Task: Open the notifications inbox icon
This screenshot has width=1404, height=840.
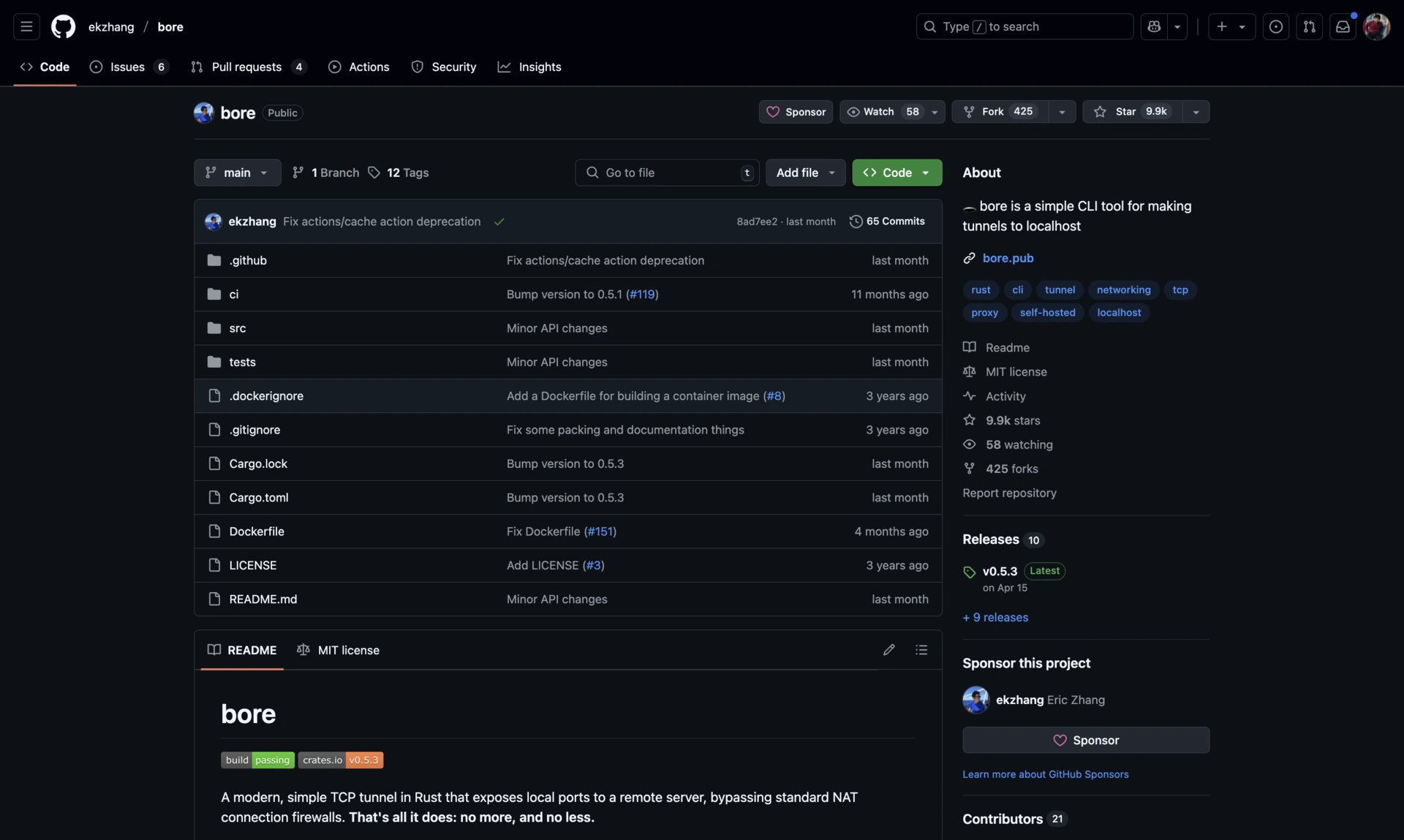Action: [x=1343, y=26]
